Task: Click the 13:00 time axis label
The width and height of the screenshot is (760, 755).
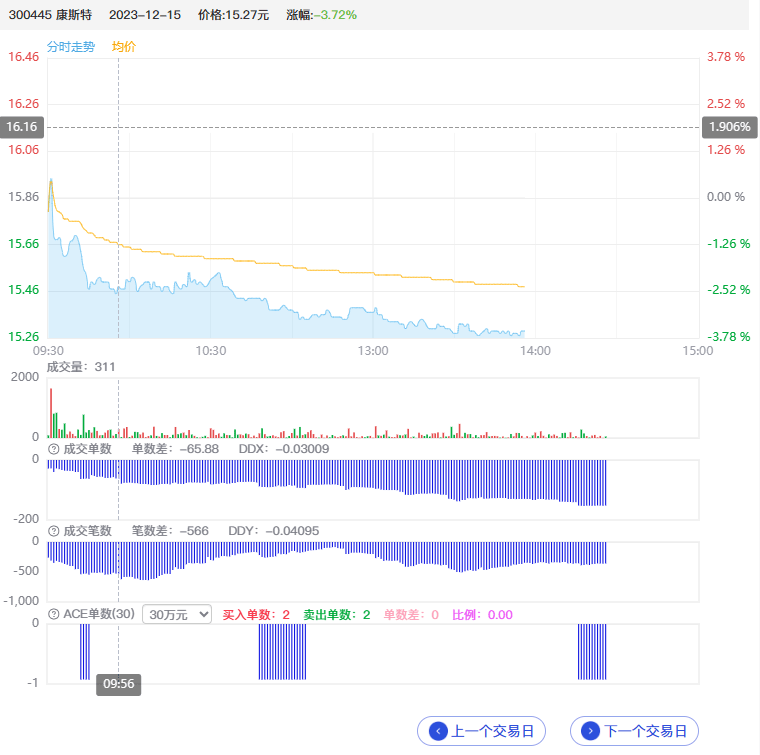Action: [373, 351]
